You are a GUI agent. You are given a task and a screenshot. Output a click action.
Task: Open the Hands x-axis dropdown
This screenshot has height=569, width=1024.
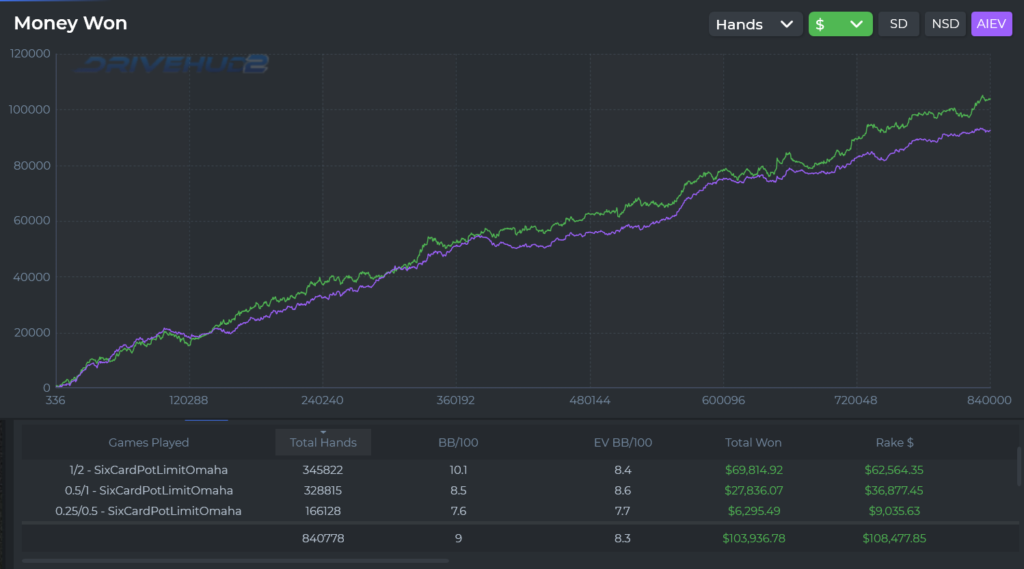tap(755, 24)
